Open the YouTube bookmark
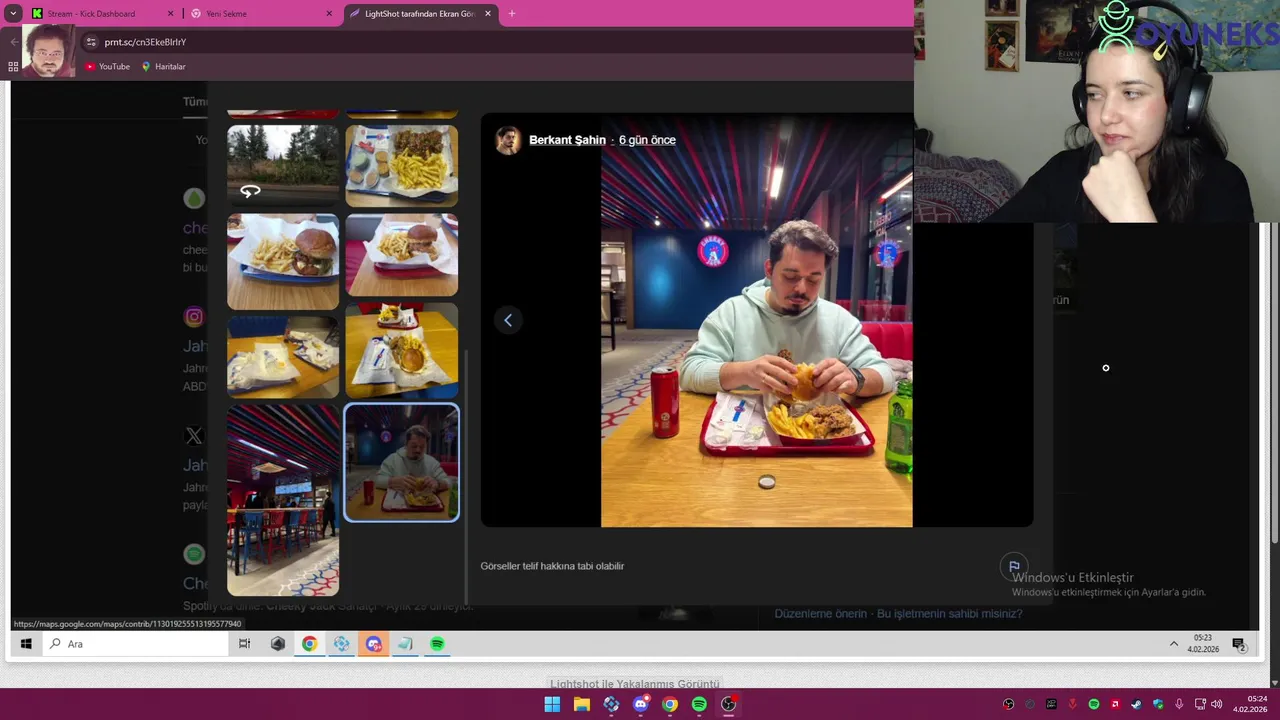This screenshot has height=720, width=1280. tap(107, 66)
